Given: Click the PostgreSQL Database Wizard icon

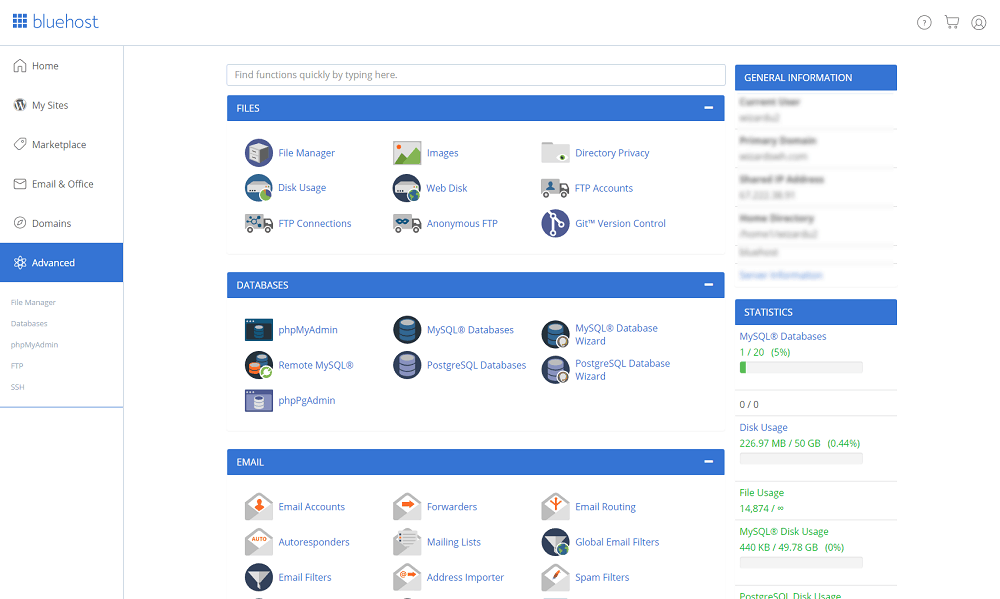Looking at the screenshot, I should coord(555,370).
